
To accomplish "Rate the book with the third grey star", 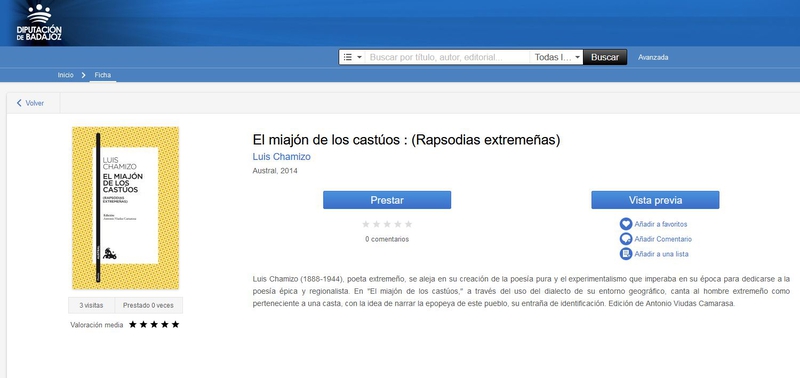I will [x=387, y=224].
